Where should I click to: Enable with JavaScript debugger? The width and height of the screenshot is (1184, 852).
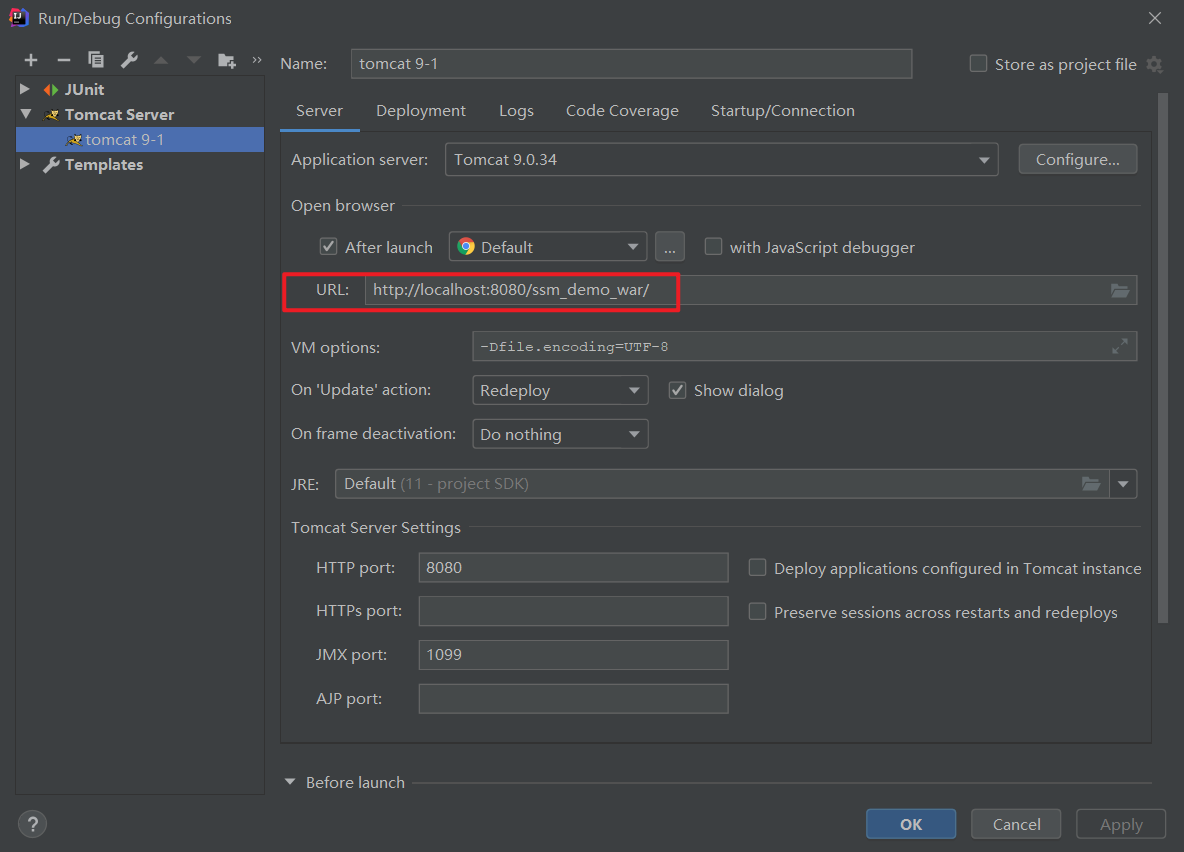click(x=713, y=246)
